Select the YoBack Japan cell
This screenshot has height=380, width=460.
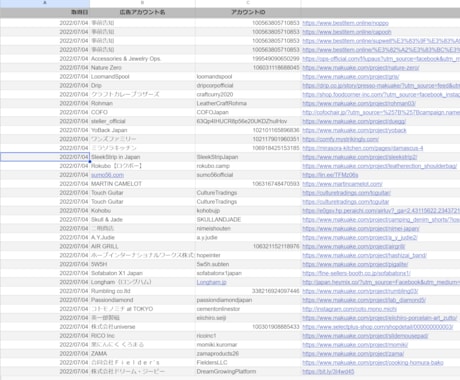(x=142, y=130)
